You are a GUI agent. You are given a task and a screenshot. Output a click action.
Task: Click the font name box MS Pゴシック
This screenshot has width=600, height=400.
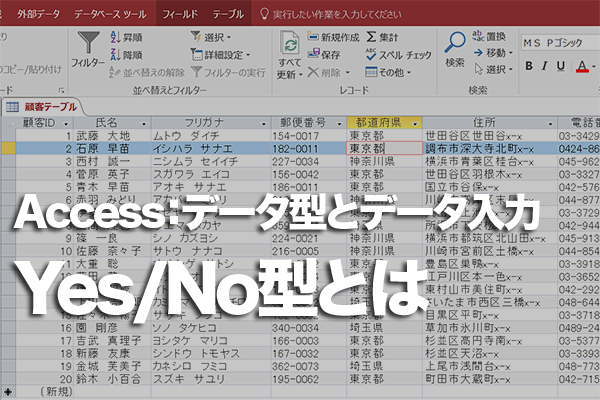point(561,42)
